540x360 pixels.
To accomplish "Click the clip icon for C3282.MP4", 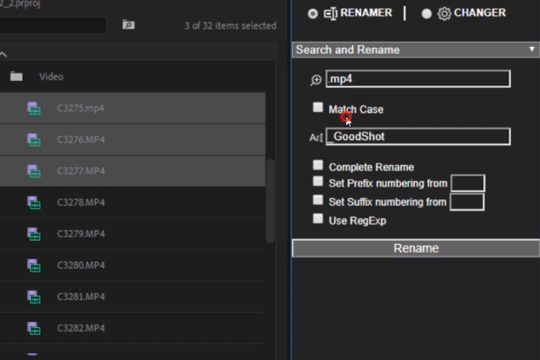I will pos(34,328).
